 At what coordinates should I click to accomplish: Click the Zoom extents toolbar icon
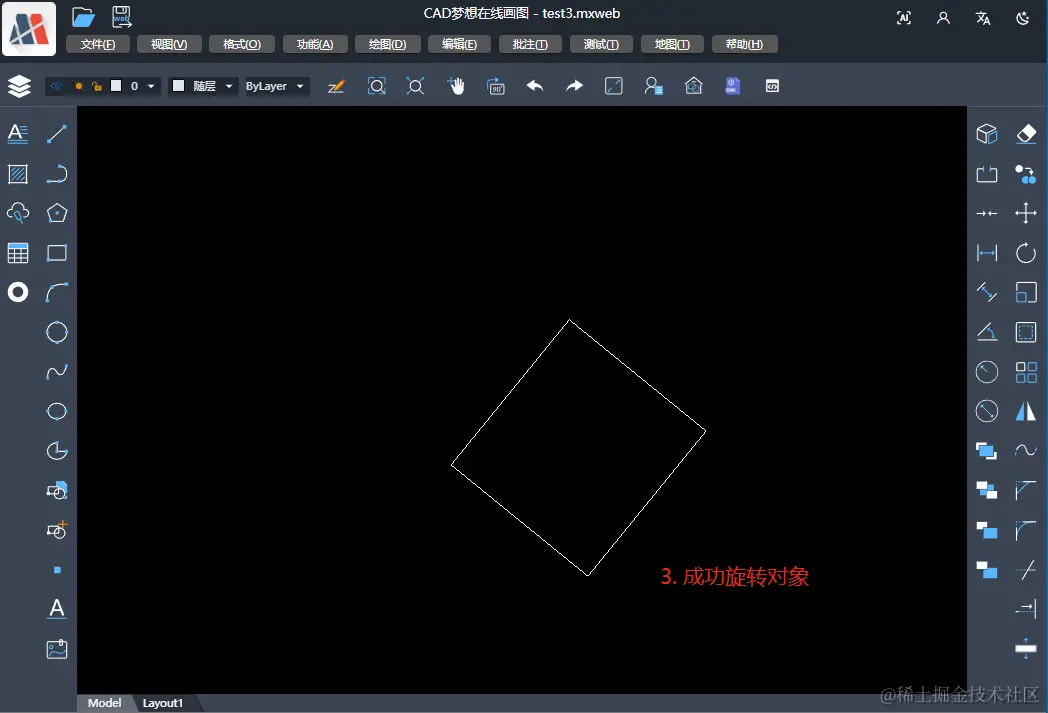[x=416, y=86]
